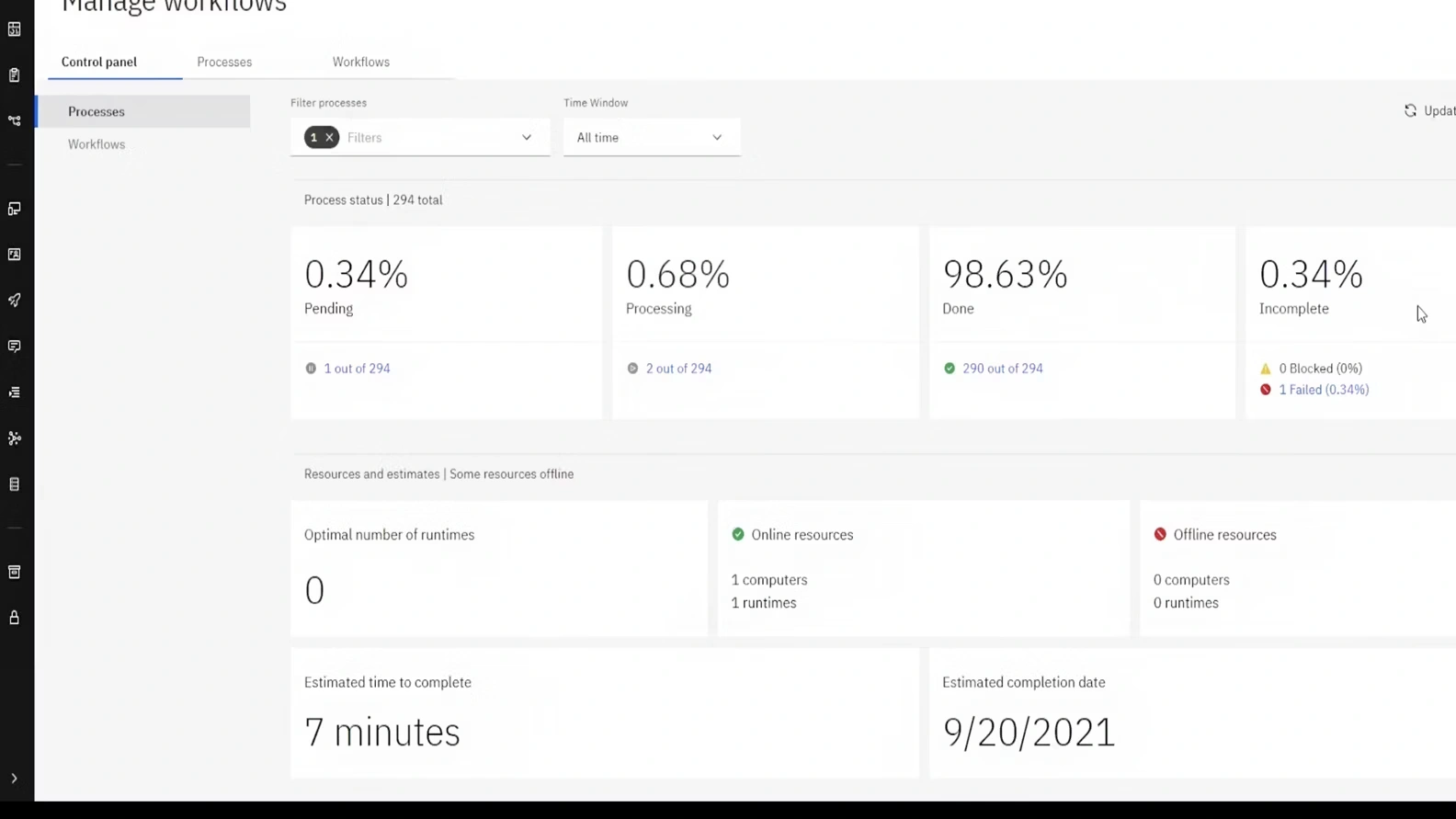Click the network cluster icon in sidebar
This screenshot has height=819, width=1456.
point(15,438)
